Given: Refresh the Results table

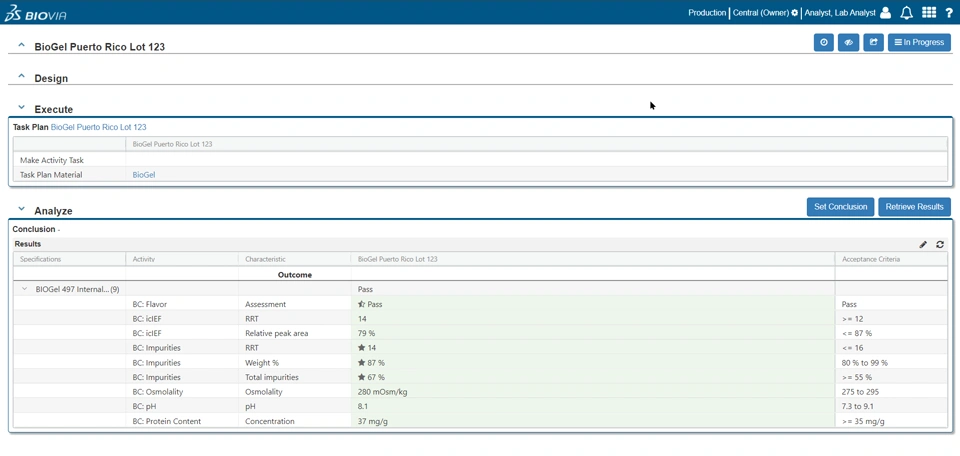Looking at the screenshot, I should pyautogui.click(x=940, y=244).
